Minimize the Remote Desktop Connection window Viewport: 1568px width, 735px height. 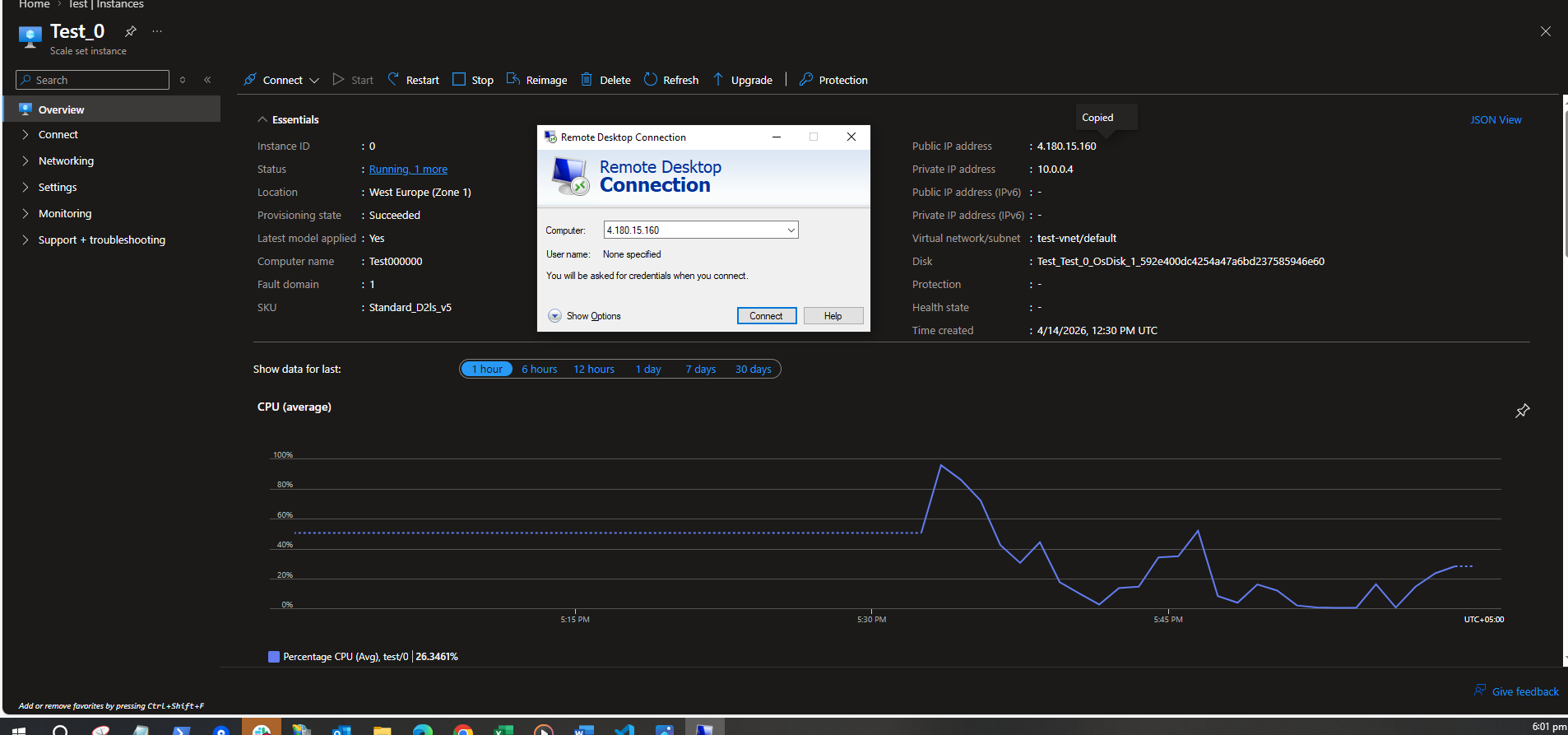[x=776, y=137]
